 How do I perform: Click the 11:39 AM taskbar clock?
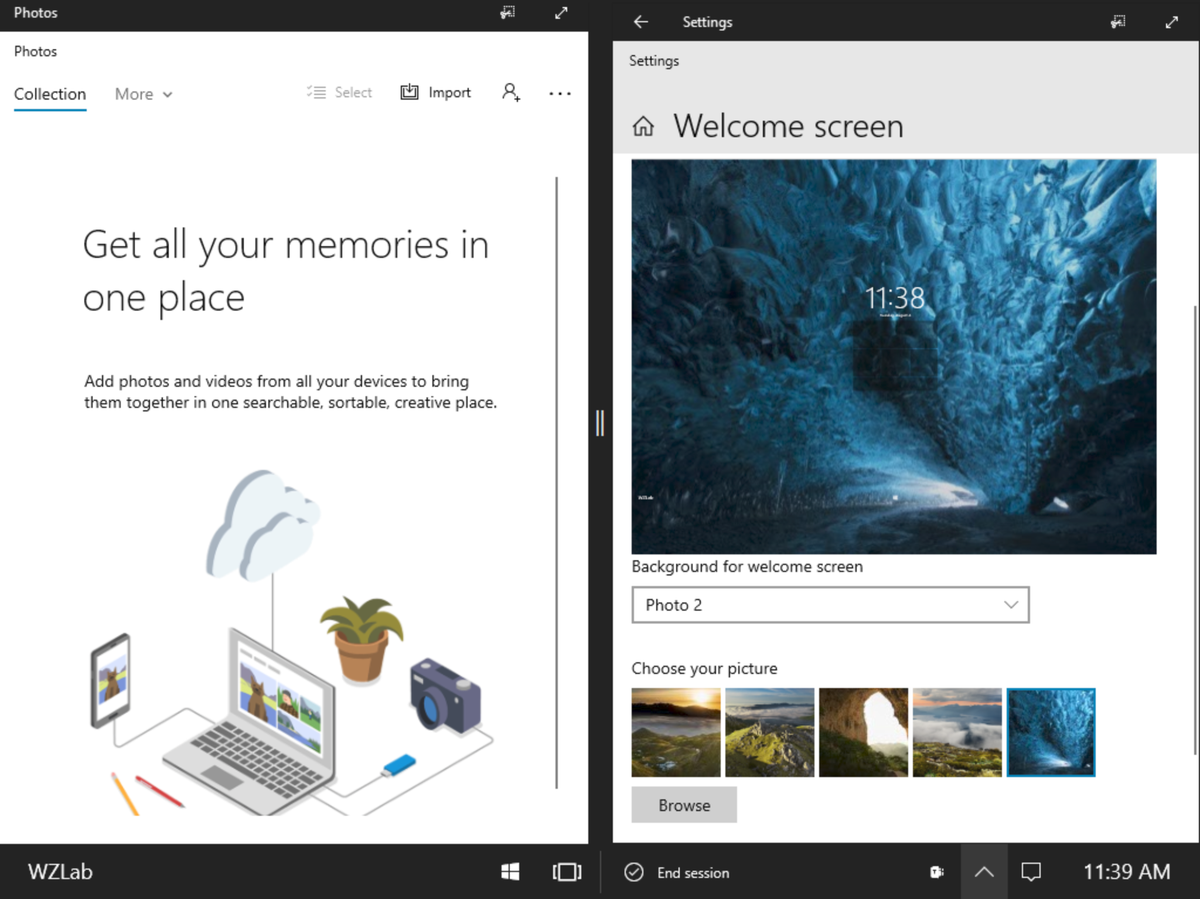[1127, 872]
